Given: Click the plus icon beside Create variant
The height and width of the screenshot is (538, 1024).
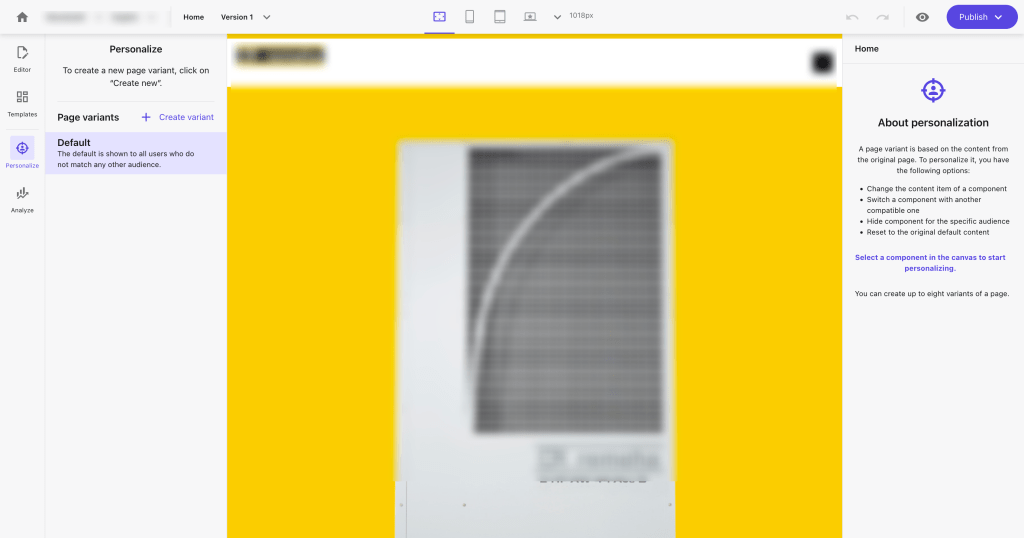Looking at the screenshot, I should [146, 117].
